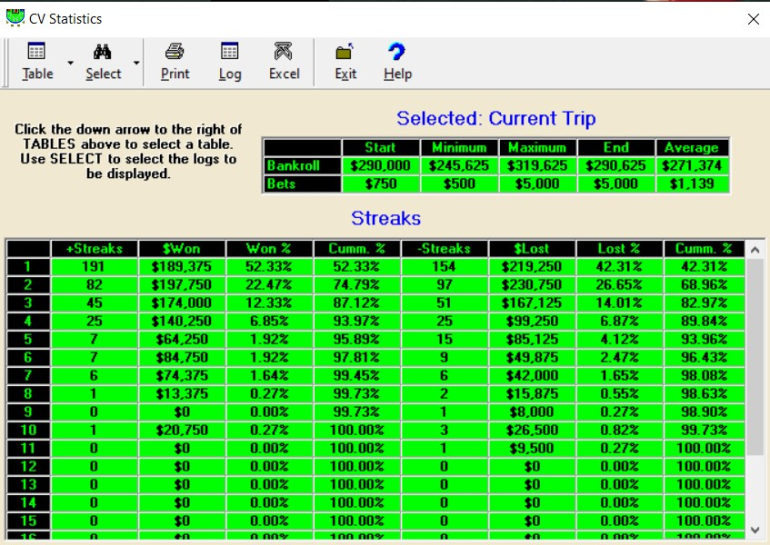Click the +Streaks column header

(93, 248)
